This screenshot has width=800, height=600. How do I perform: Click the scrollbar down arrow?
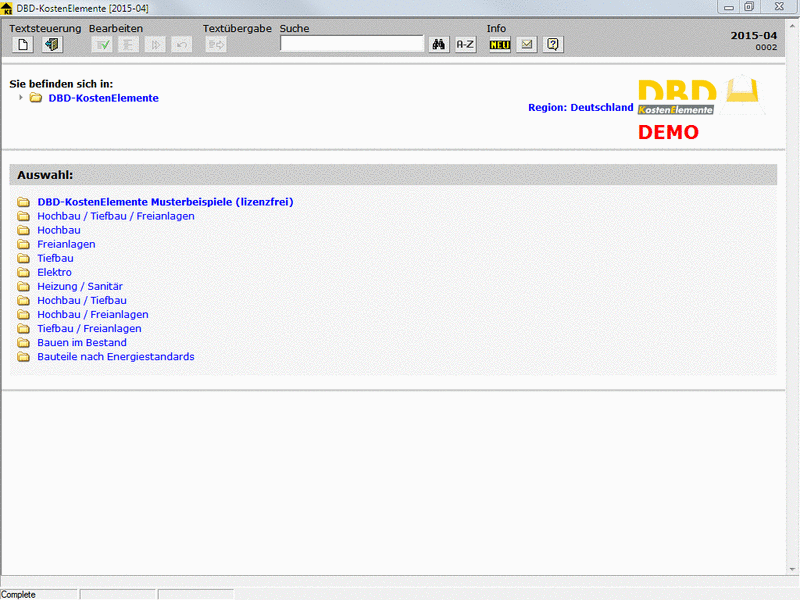point(792,569)
